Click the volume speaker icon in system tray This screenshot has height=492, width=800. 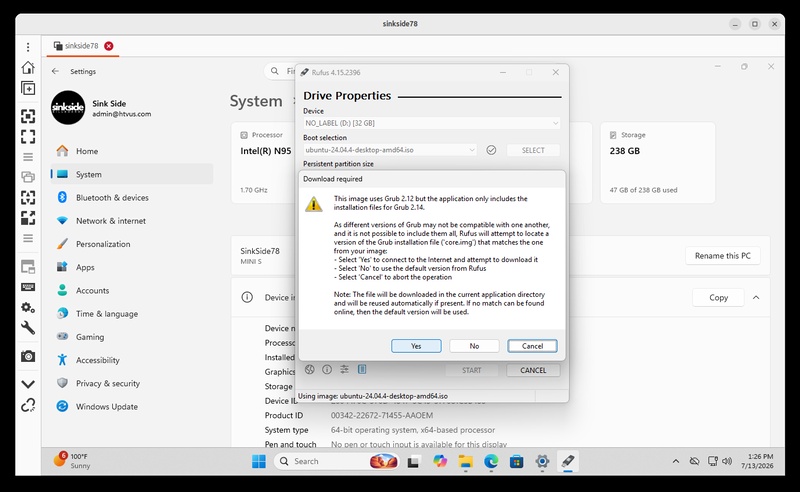(727, 461)
